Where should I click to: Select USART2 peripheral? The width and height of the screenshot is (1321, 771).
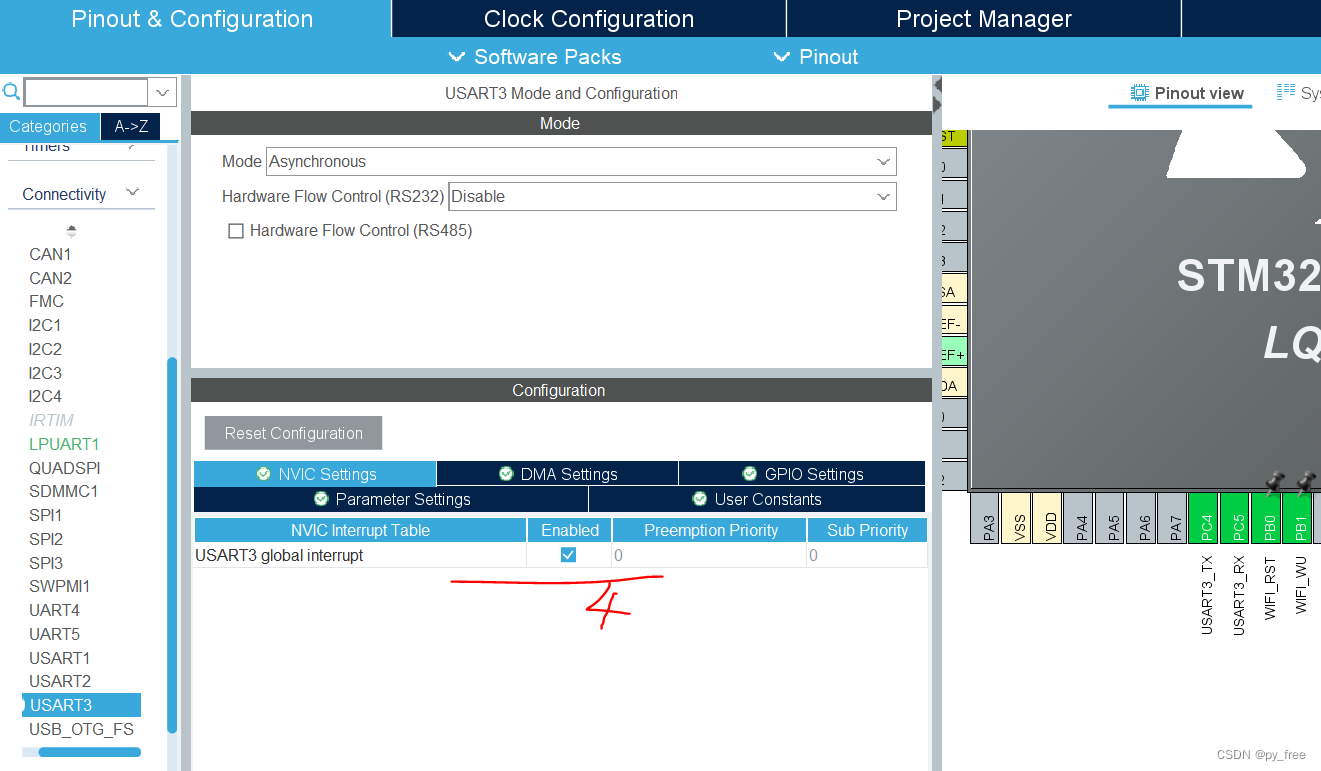click(59, 681)
